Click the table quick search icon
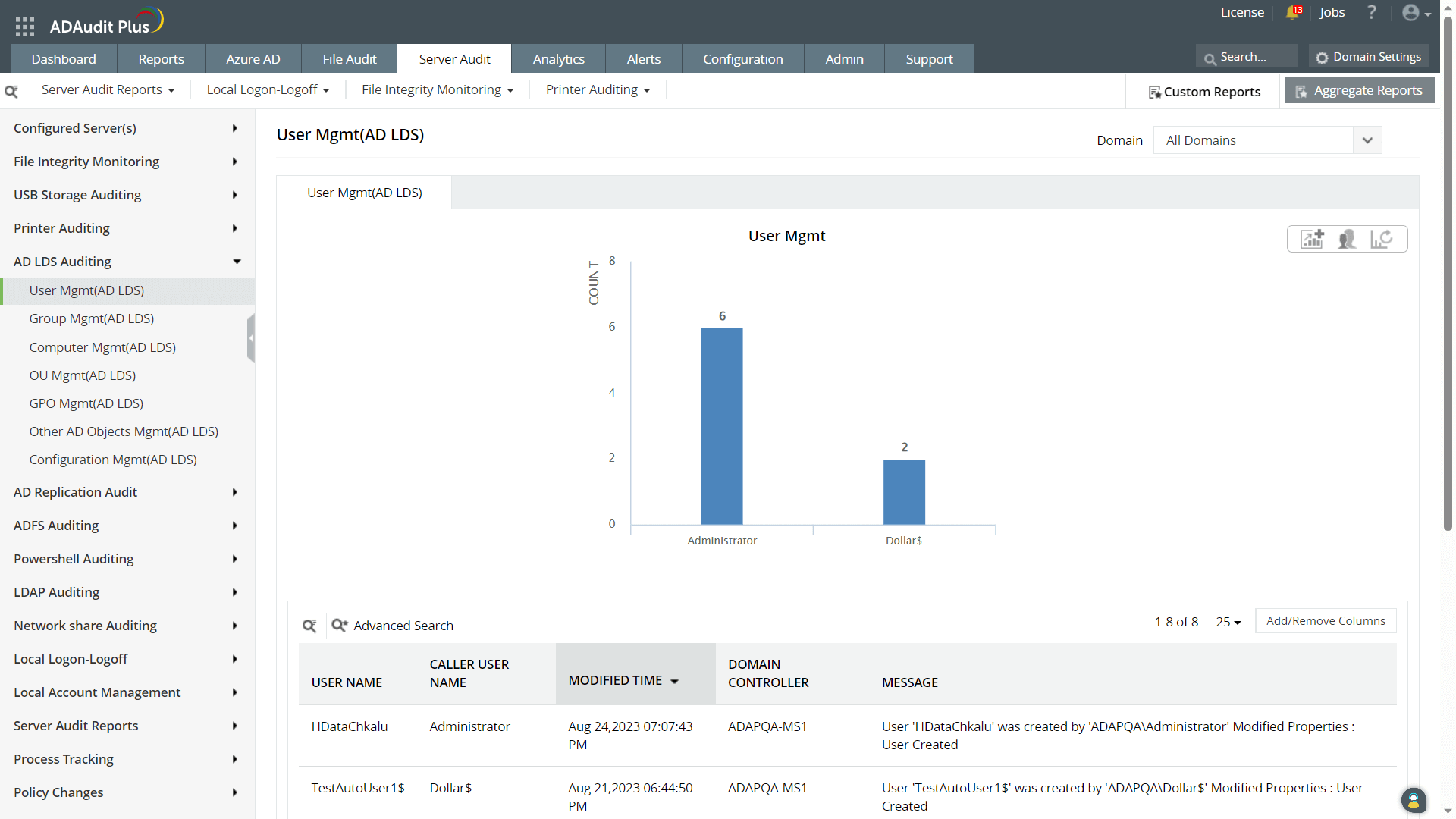Image resolution: width=1456 pixels, height=819 pixels. click(309, 626)
